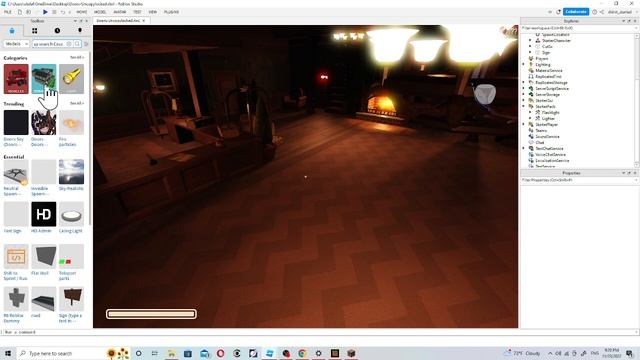
Task: Expand the Lighting tree node
Action: pyautogui.click(x=524, y=64)
